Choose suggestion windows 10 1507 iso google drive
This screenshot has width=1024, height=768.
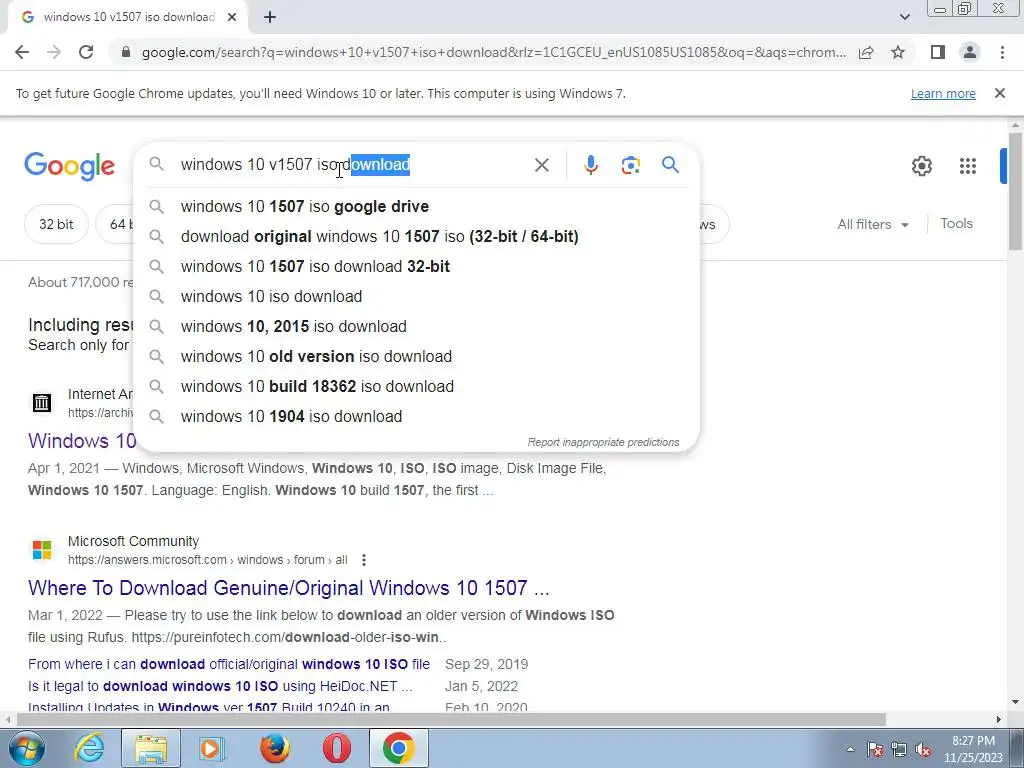(416, 206)
